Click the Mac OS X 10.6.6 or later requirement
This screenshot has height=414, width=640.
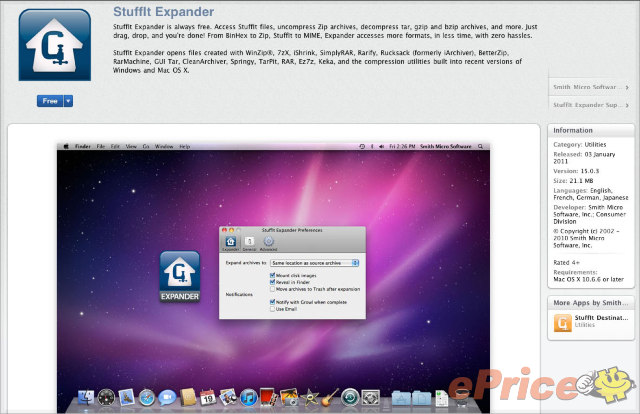tap(588, 279)
